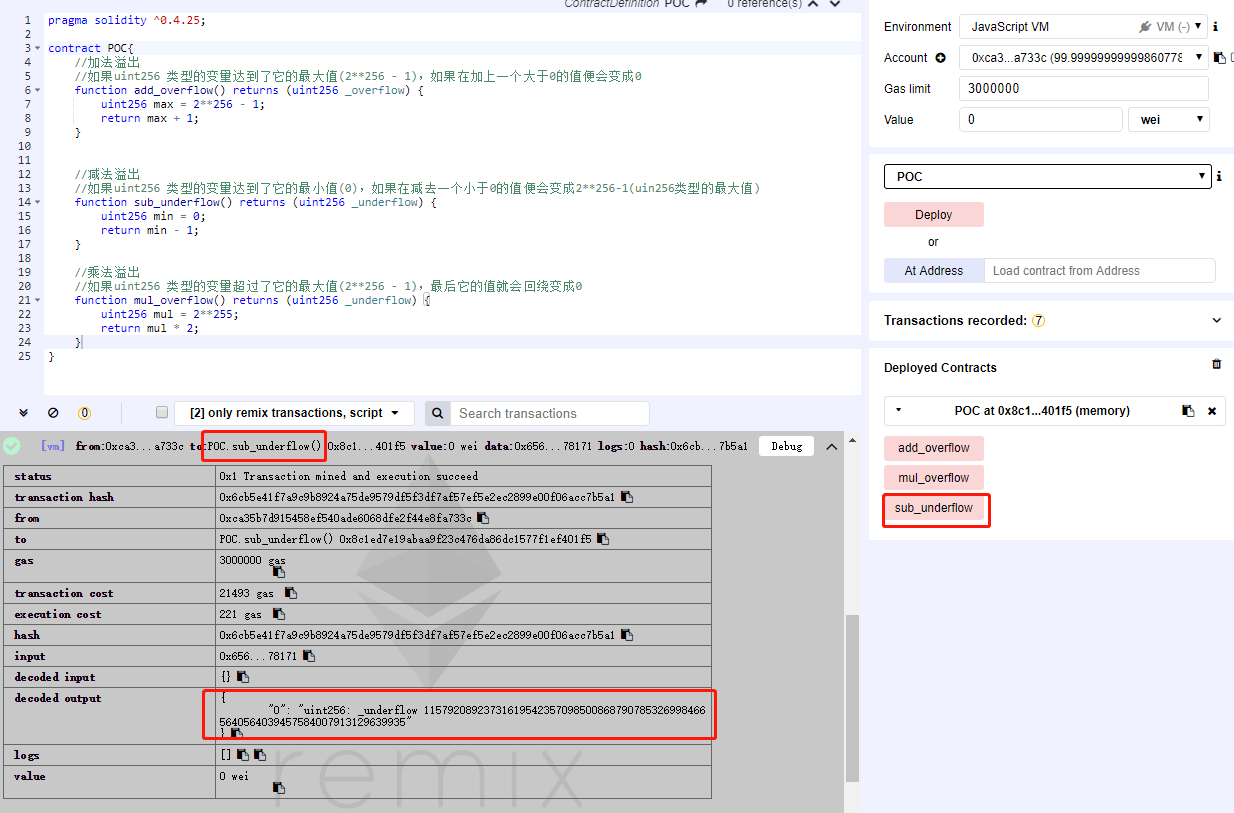Call the mul_overflow function
Image resolution: width=1234 pixels, height=813 pixels.
coord(934,478)
